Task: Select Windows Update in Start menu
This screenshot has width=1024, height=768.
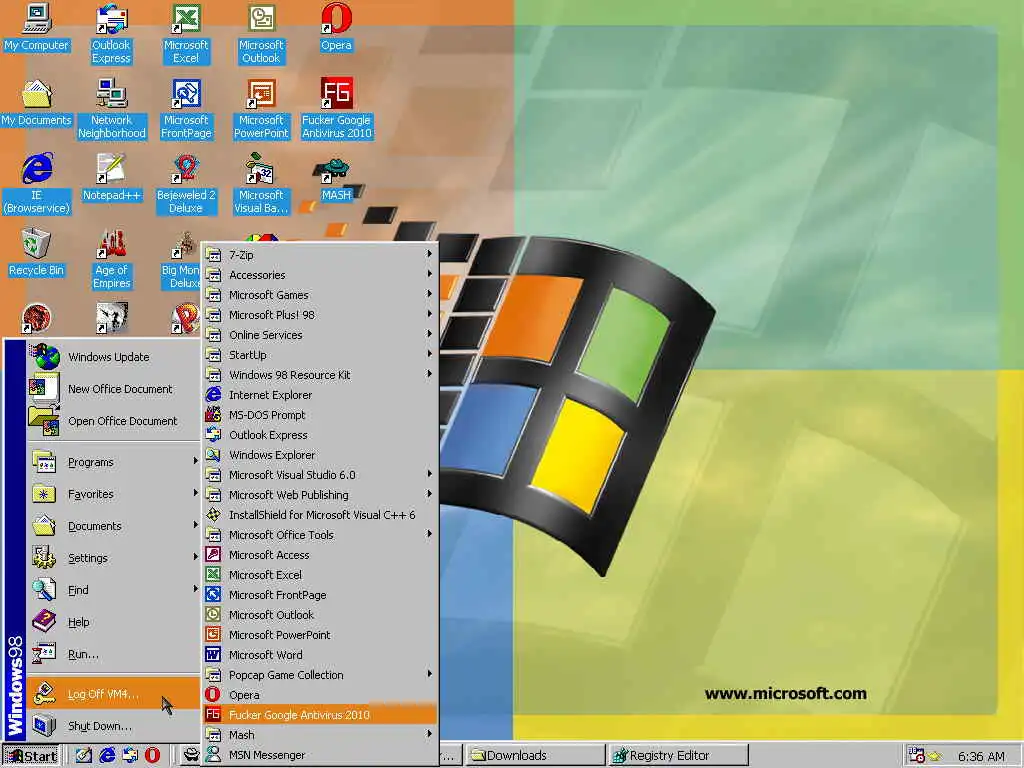Action: coord(114,357)
